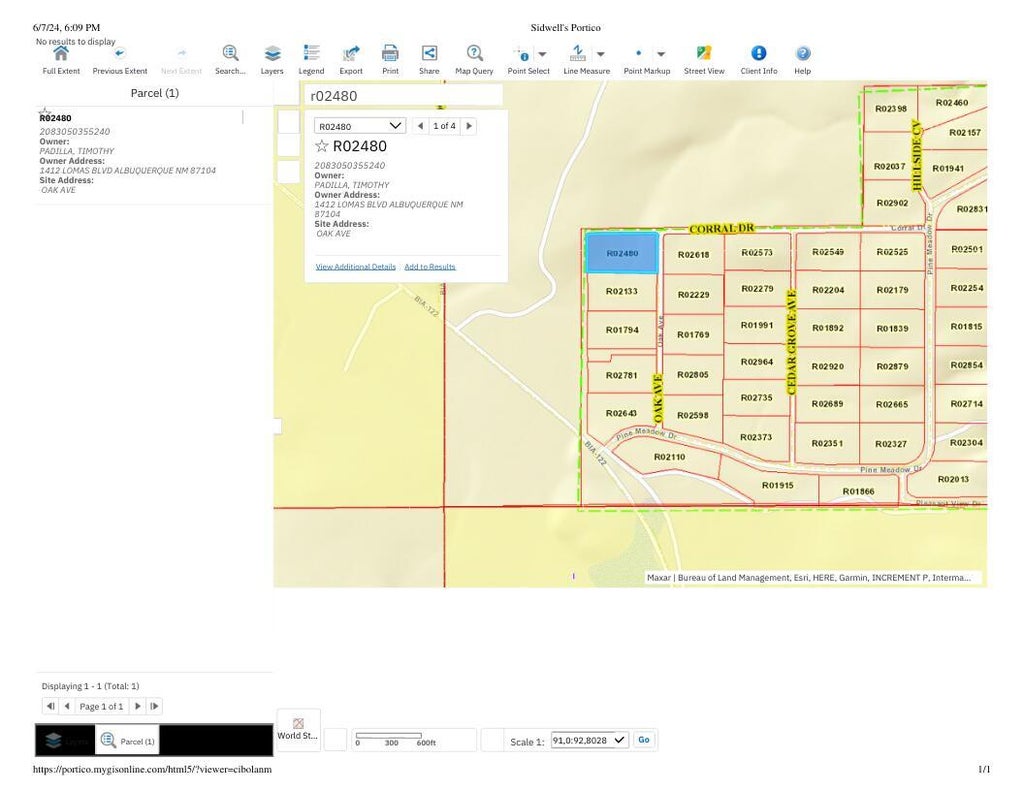The width and height of the screenshot is (1024, 791).
Task: Expand the Line Measure dropdown arrow
Action: [x=601, y=55]
